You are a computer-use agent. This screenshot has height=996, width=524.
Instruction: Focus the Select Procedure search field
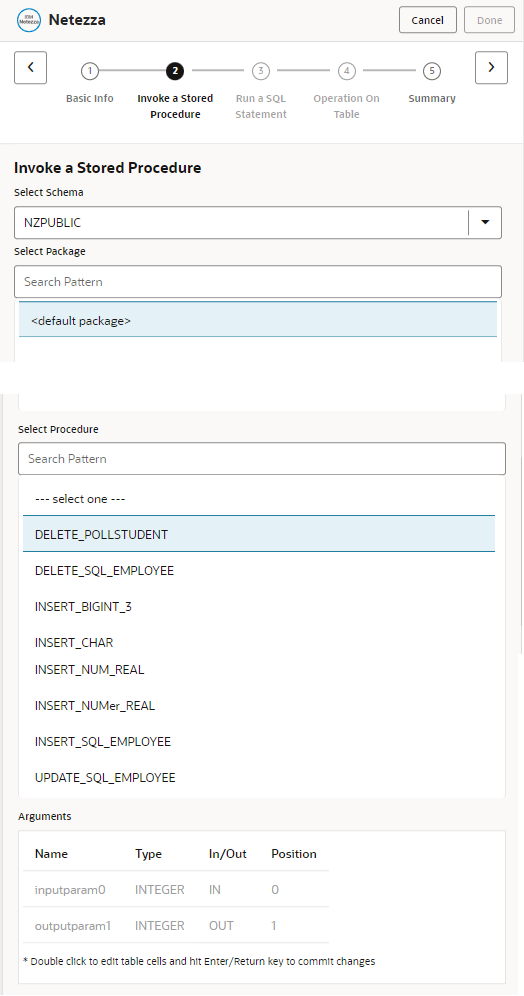pyautogui.click(x=262, y=459)
